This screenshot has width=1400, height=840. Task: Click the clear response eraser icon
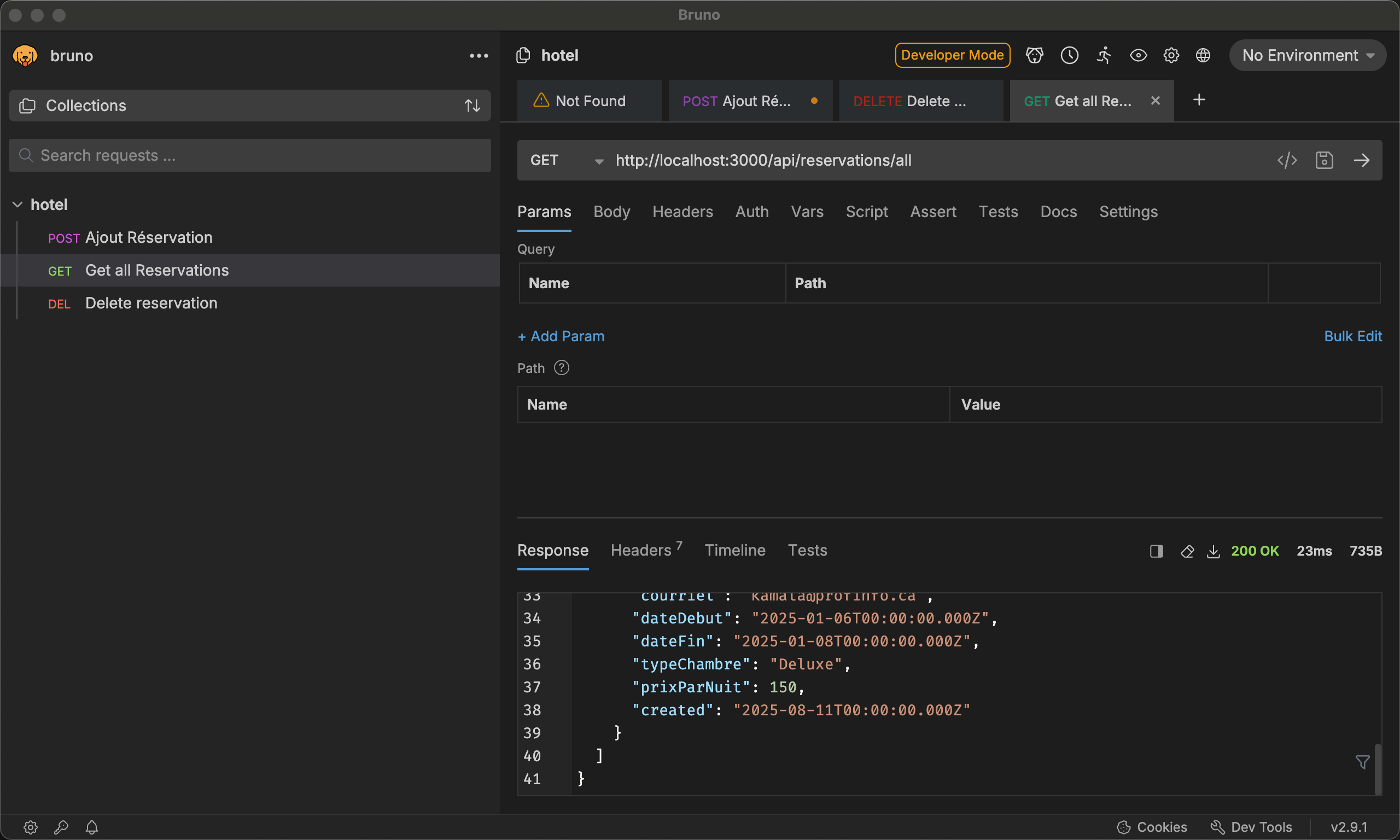point(1187,551)
